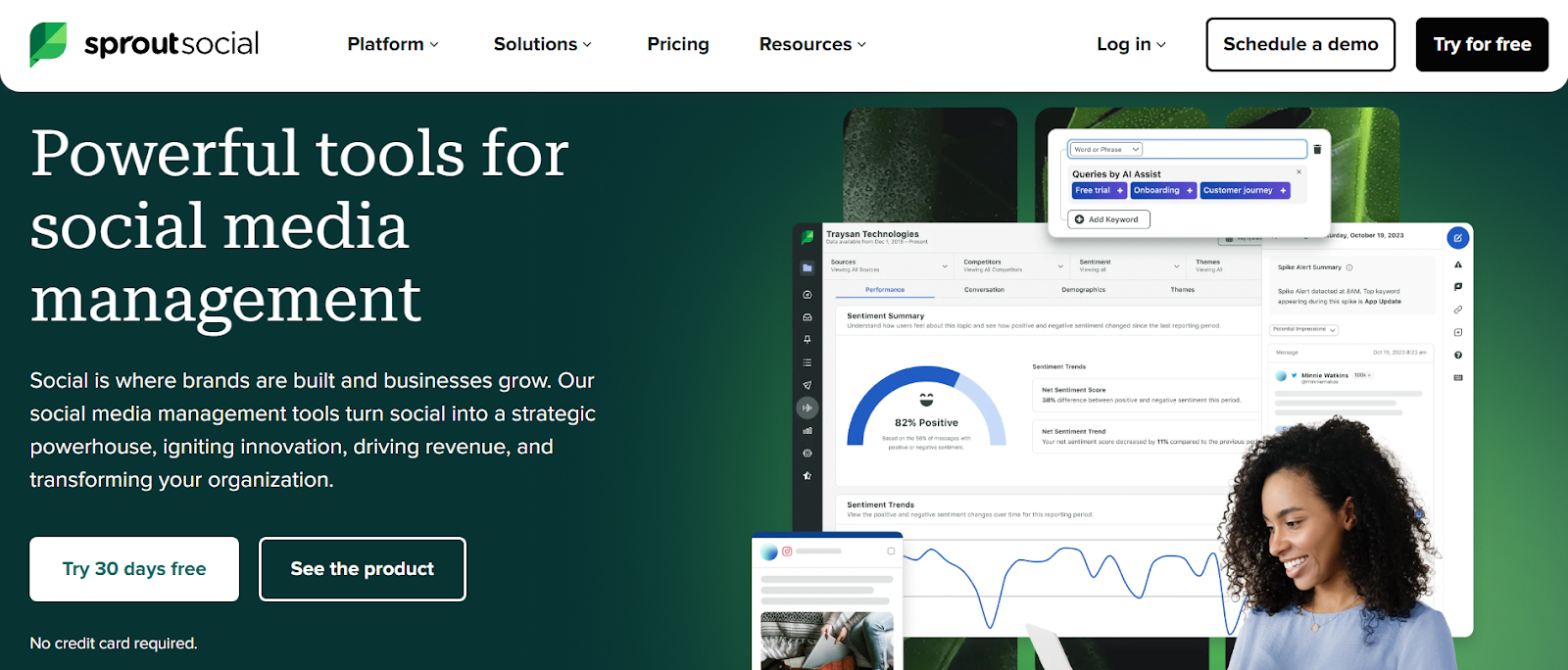This screenshot has height=670, width=1568.
Task: Click the globe icon in dashboard sidebar
Action: [808, 453]
